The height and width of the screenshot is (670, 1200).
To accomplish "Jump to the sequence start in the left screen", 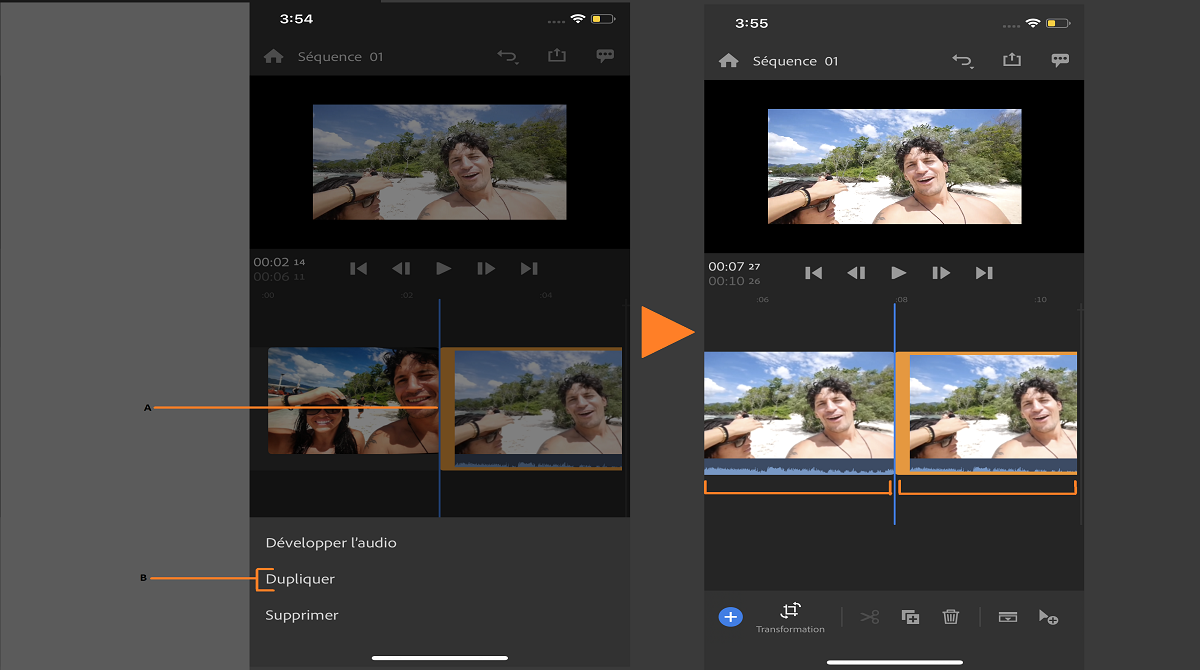I will (x=358, y=268).
